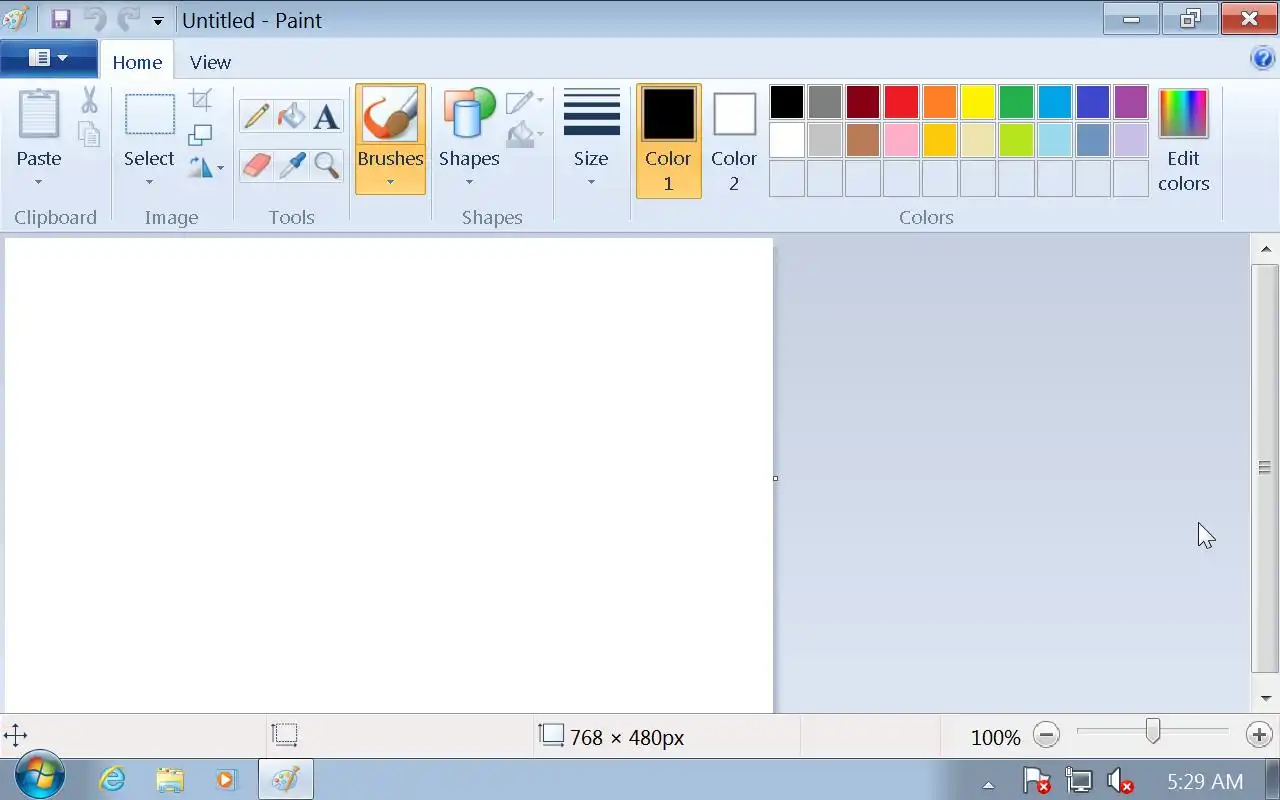The image size is (1280, 800).
Task: Click the zoom slider handle
Action: pyautogui.click(x=1153, y=732)
